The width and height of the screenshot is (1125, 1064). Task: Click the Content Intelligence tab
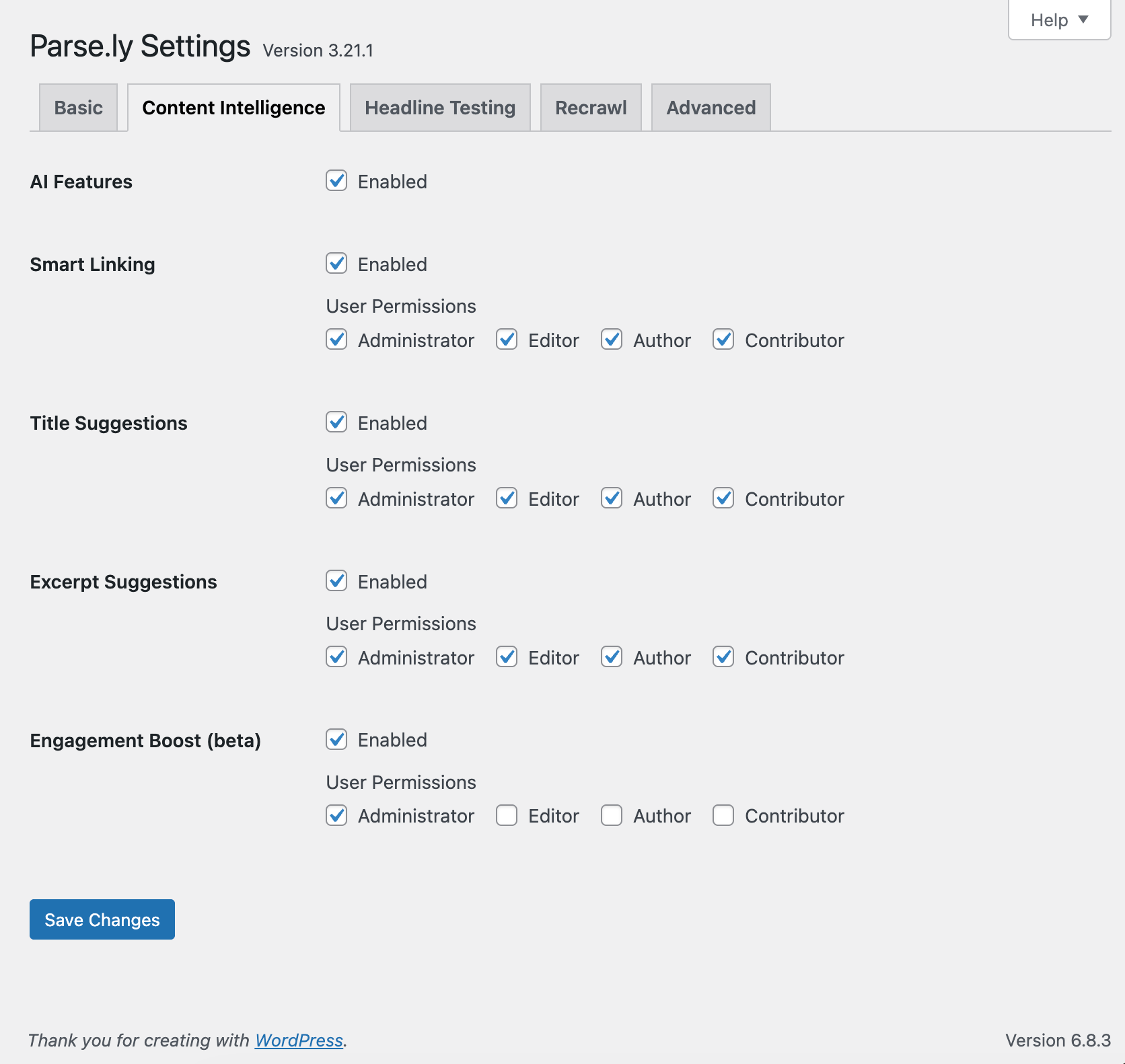pos(233,108)
